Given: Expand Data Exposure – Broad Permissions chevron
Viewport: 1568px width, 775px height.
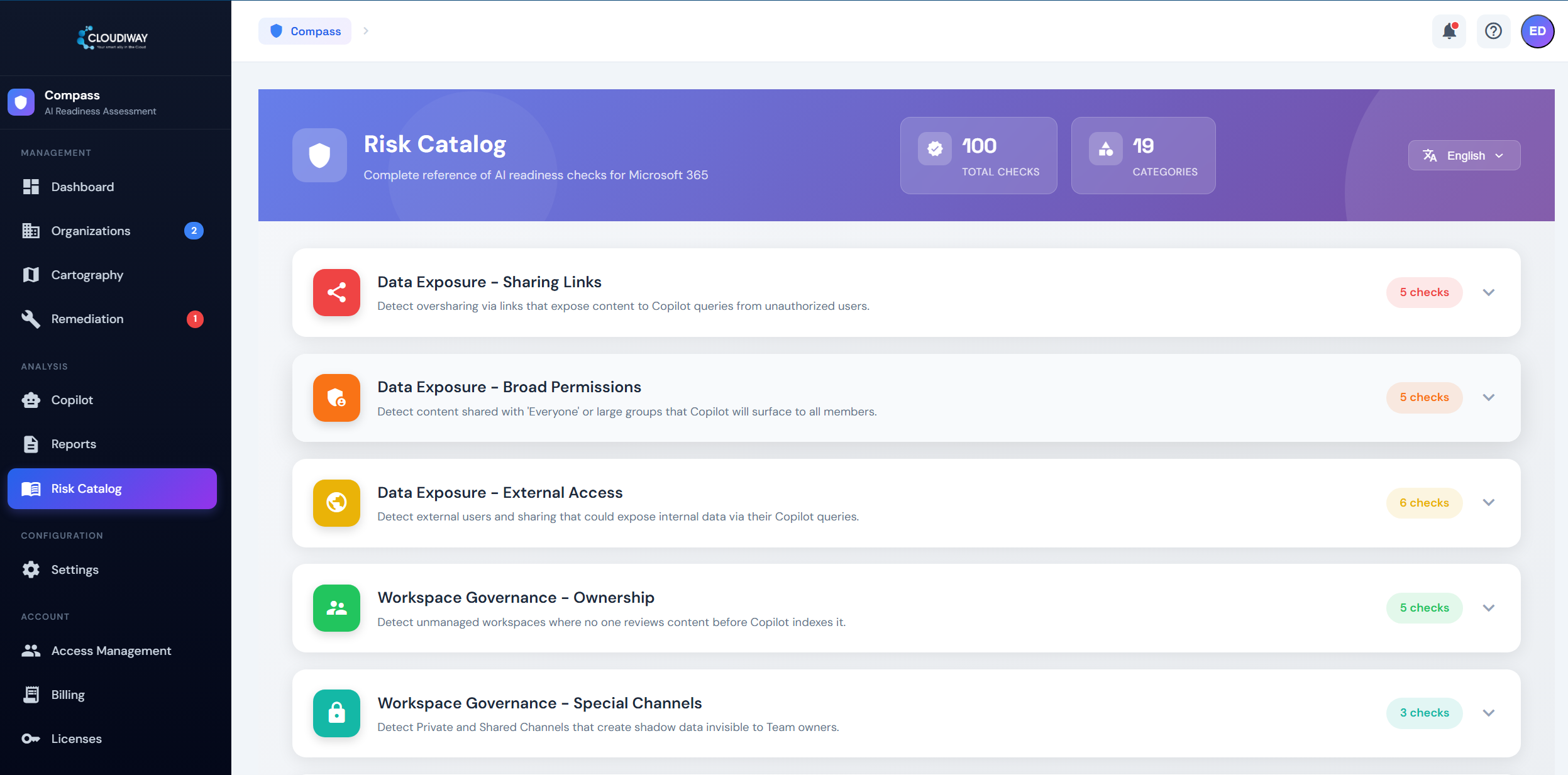Looking at the screenshot, I should 1489,397.
